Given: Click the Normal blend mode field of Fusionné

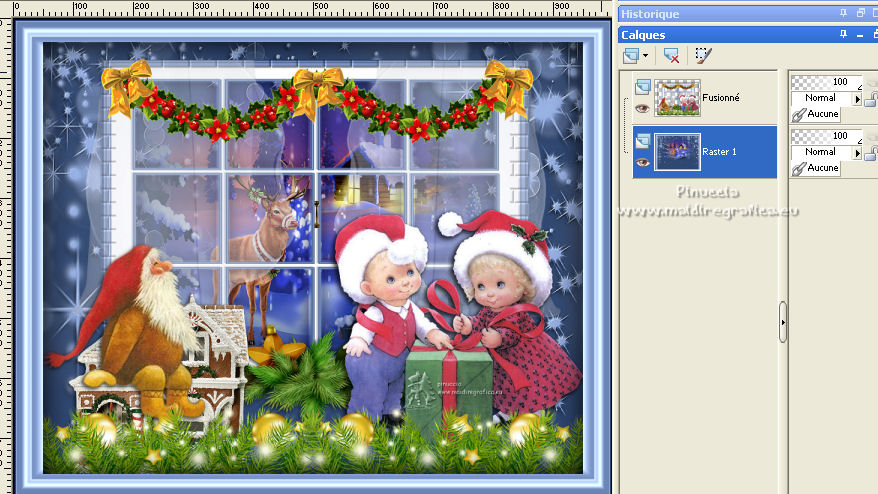Looking at the screenshot, I should click(x=821, y=98).
